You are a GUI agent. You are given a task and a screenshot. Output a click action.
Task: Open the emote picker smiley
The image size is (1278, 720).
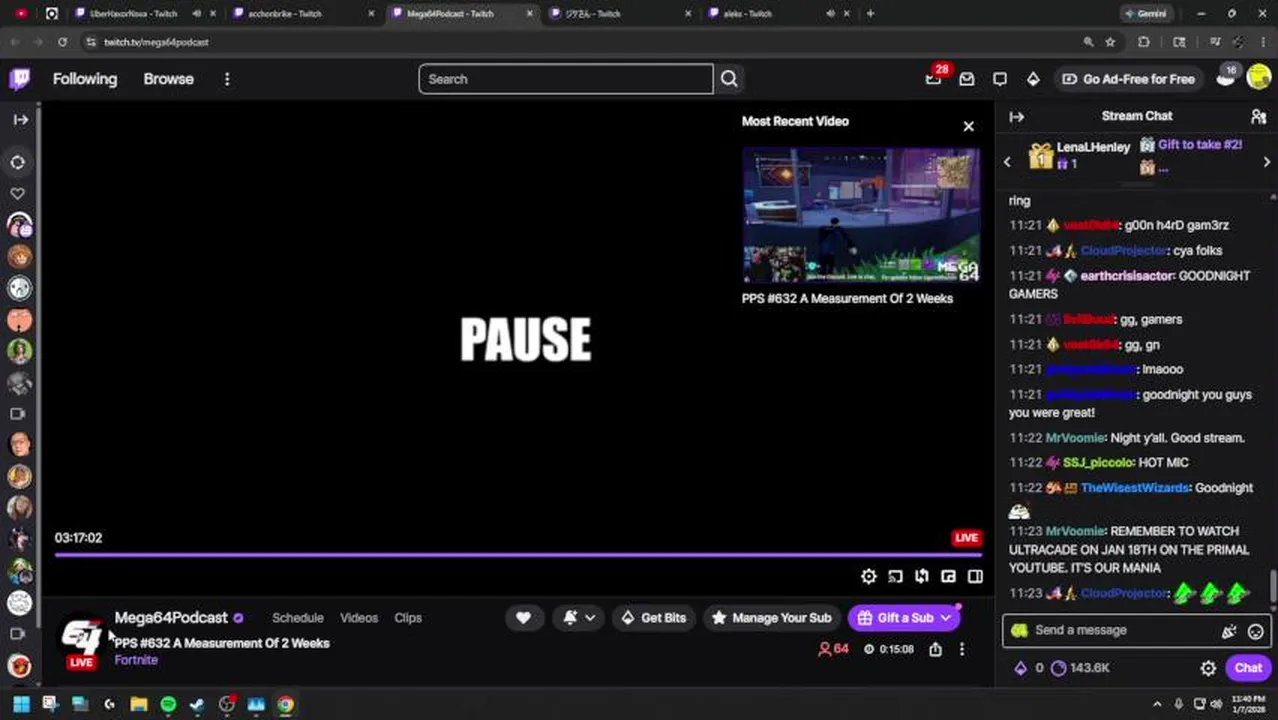point(1256,631)
